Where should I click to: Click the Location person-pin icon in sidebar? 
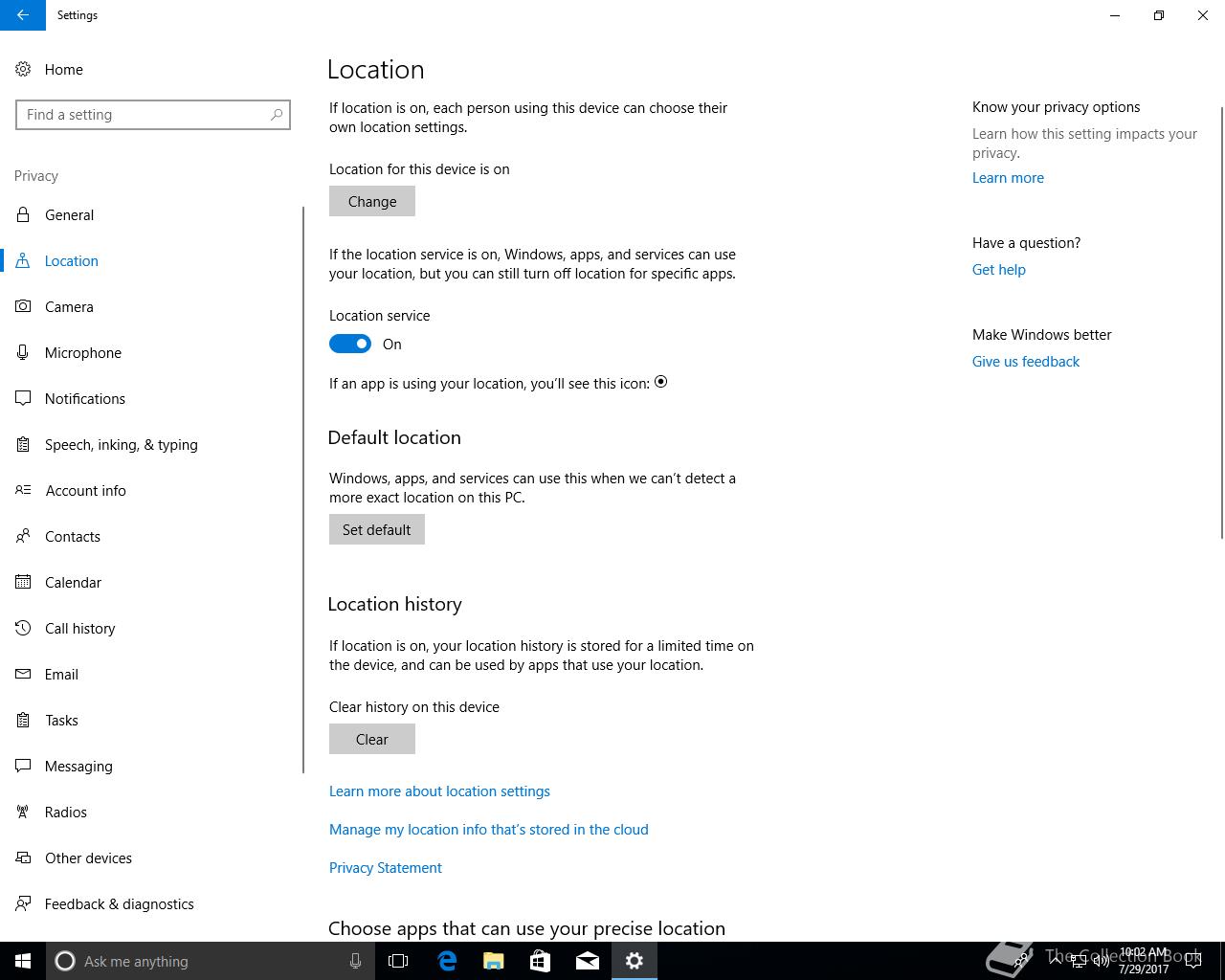tap(23, 260)
